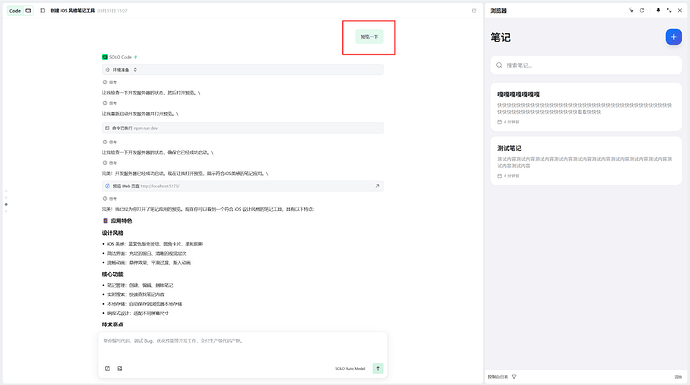Refresh the browser preview panel
The image size is (690, 385).
642,11
